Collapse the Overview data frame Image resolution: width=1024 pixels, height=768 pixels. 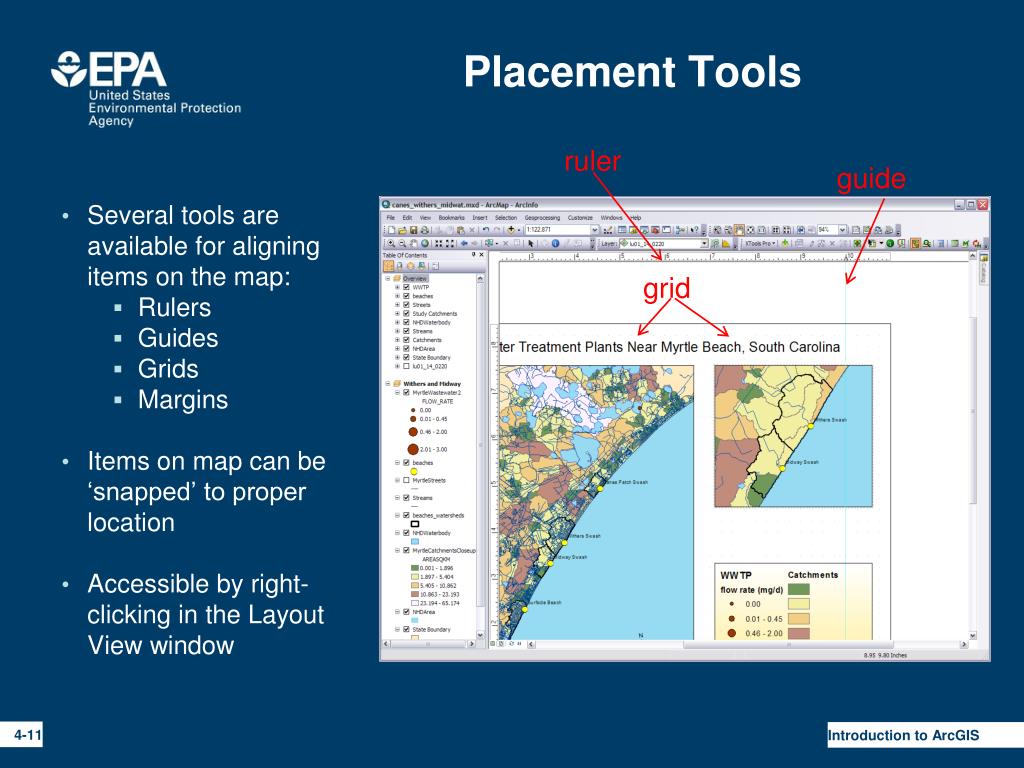[x=388, y=278]
